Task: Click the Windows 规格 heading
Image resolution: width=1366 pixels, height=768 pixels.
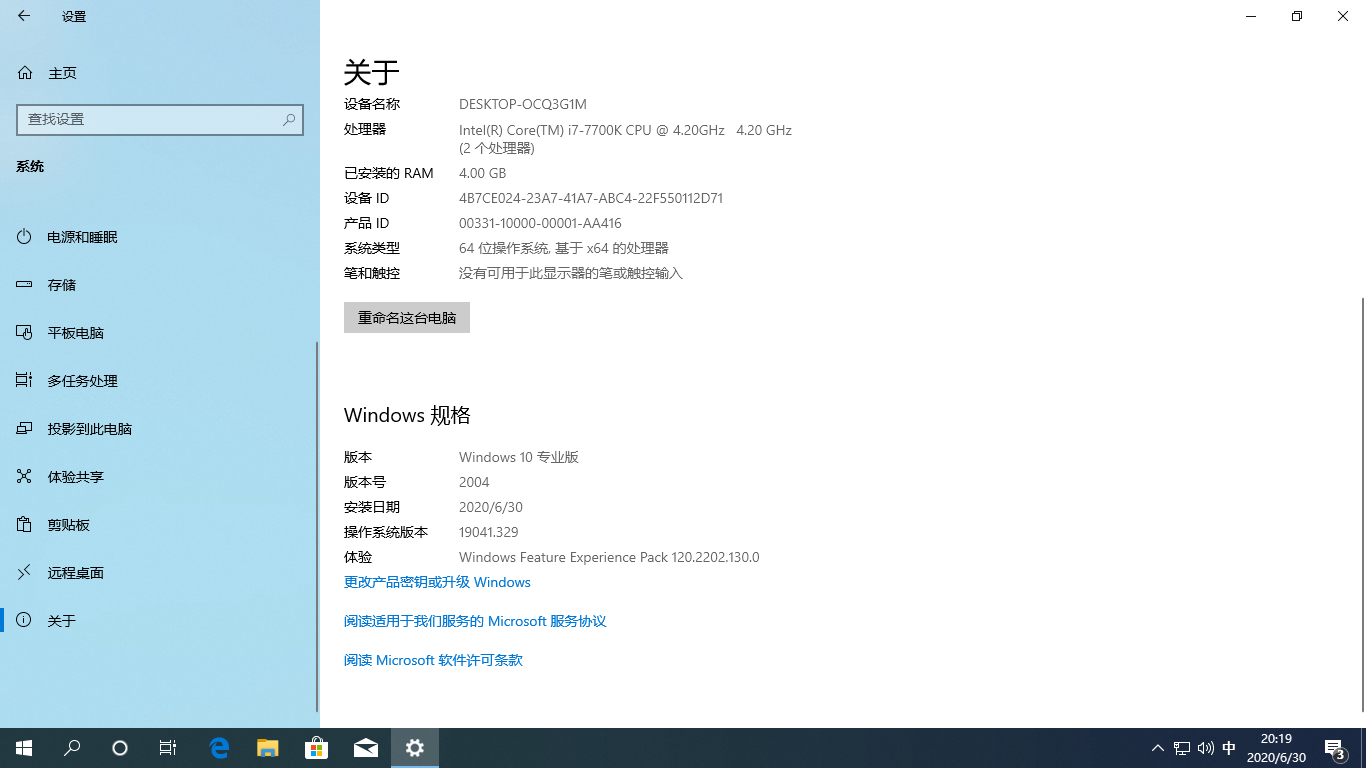Action: (407, 415)
